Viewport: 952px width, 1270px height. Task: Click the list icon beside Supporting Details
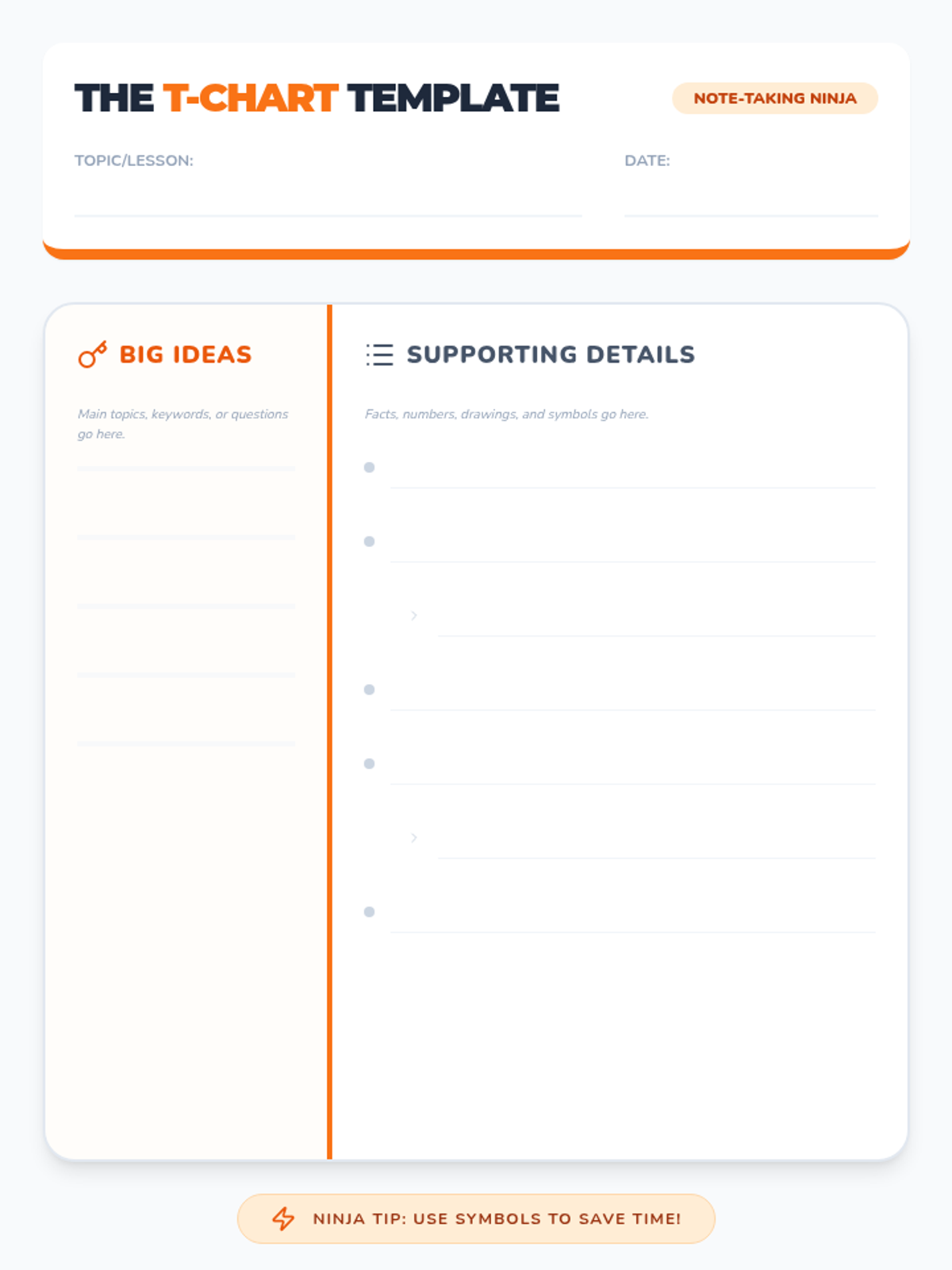pyautogui.click(x=379, y=355)
